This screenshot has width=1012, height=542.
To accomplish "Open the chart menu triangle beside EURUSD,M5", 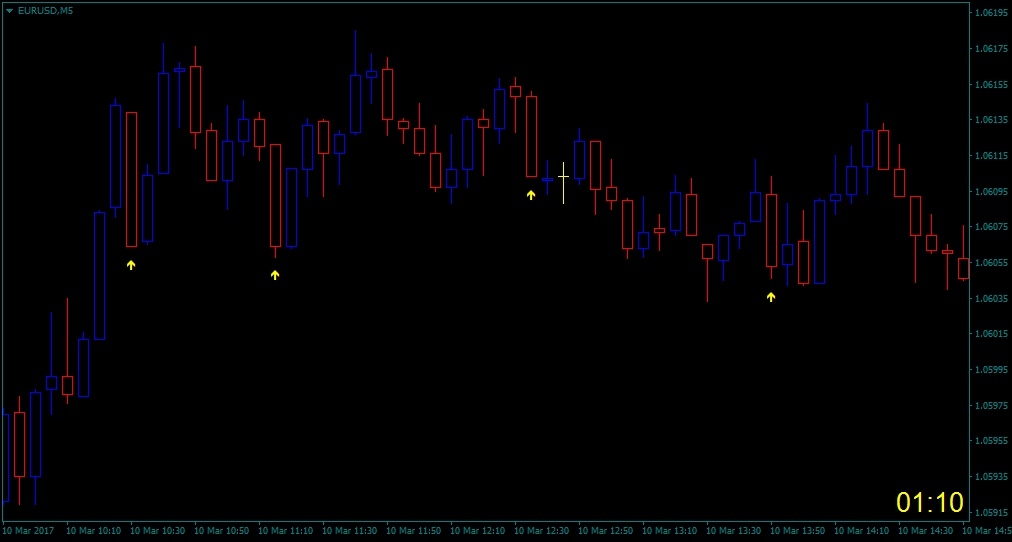I will pos(10,11).
